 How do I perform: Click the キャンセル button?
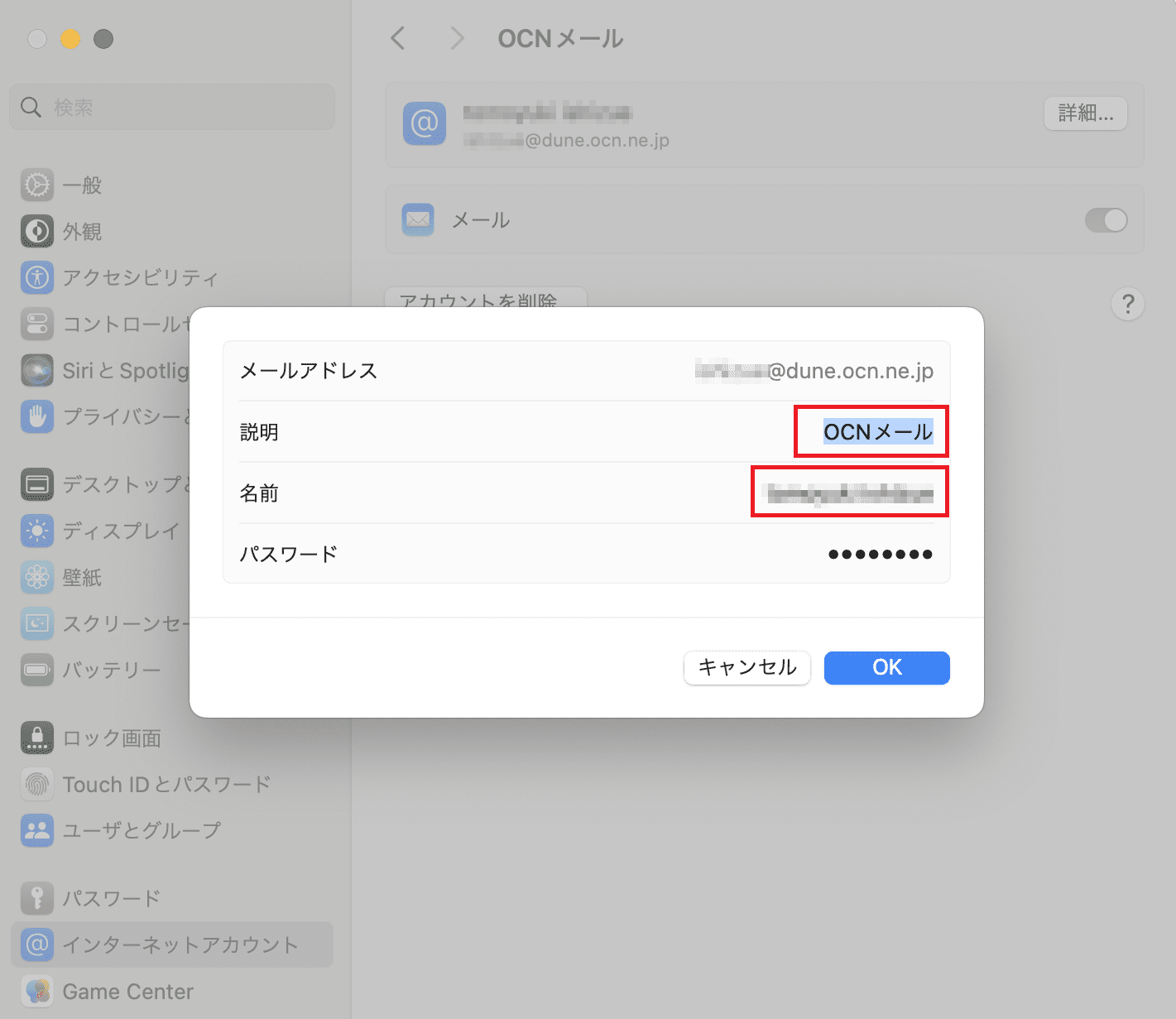[747, 667]
